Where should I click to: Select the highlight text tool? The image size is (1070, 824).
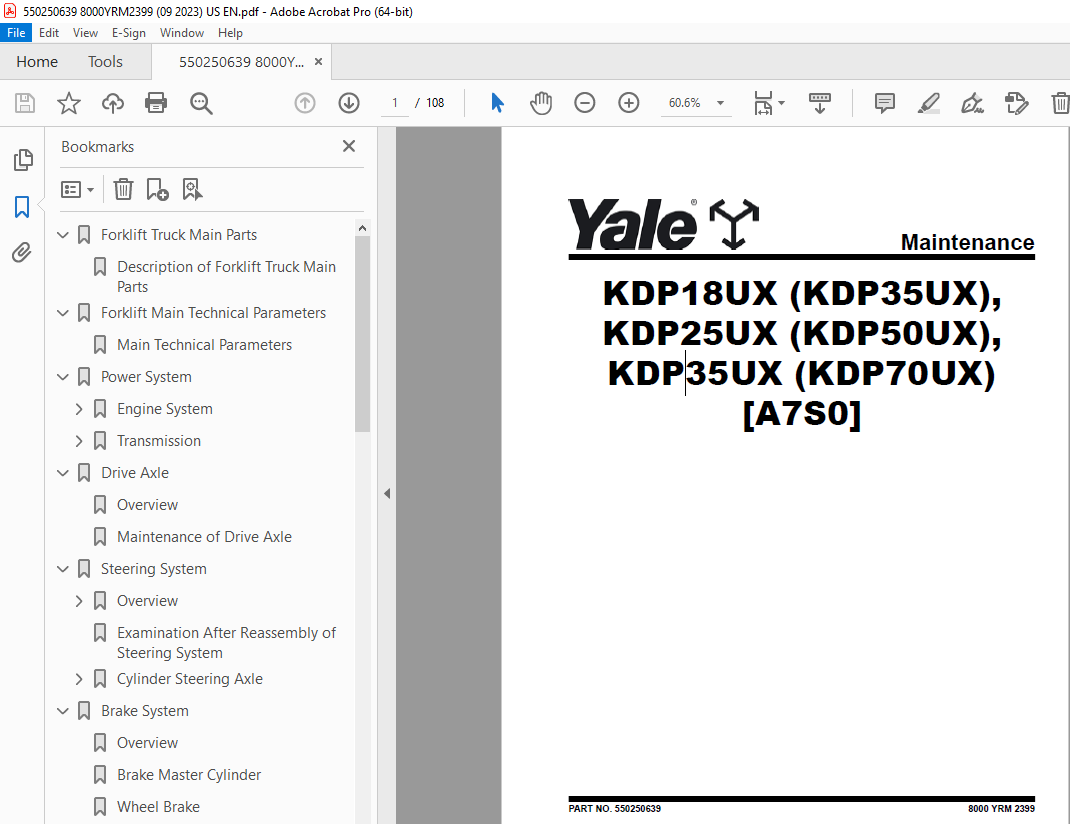click(x=929, y=103)
